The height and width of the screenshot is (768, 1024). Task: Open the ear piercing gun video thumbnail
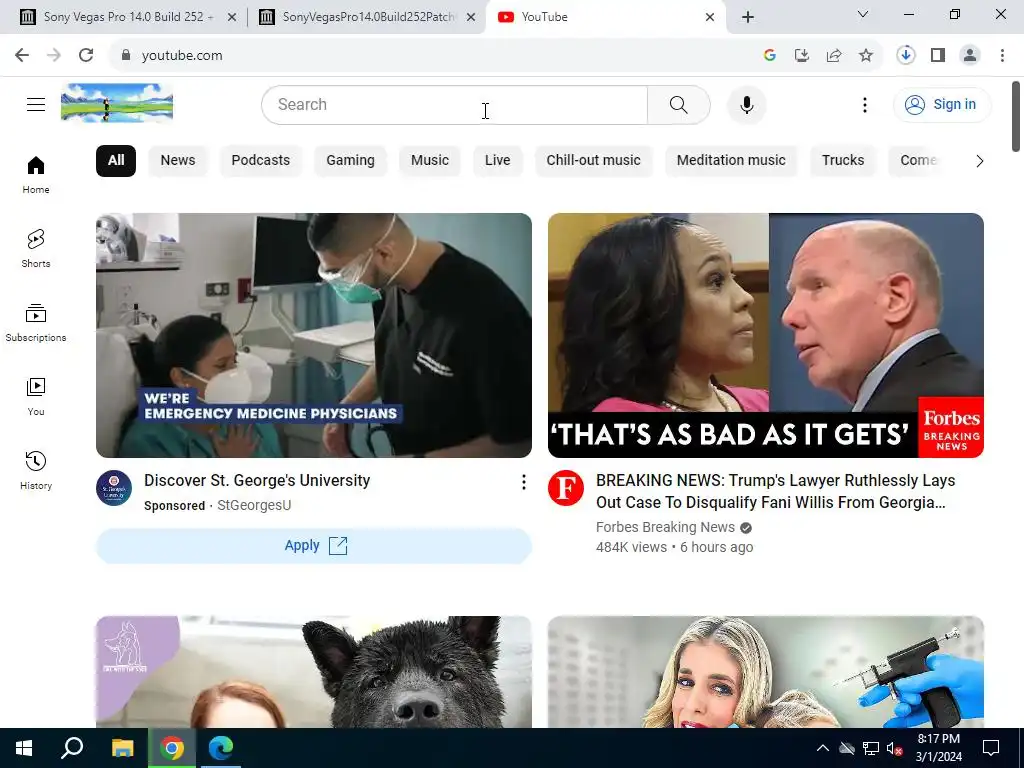tap(766, 672)
